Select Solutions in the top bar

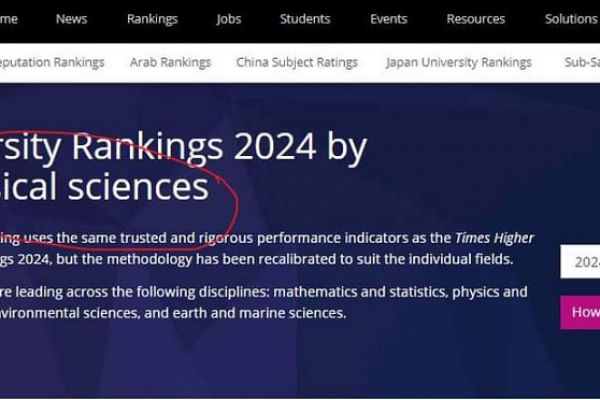point(571,19)
